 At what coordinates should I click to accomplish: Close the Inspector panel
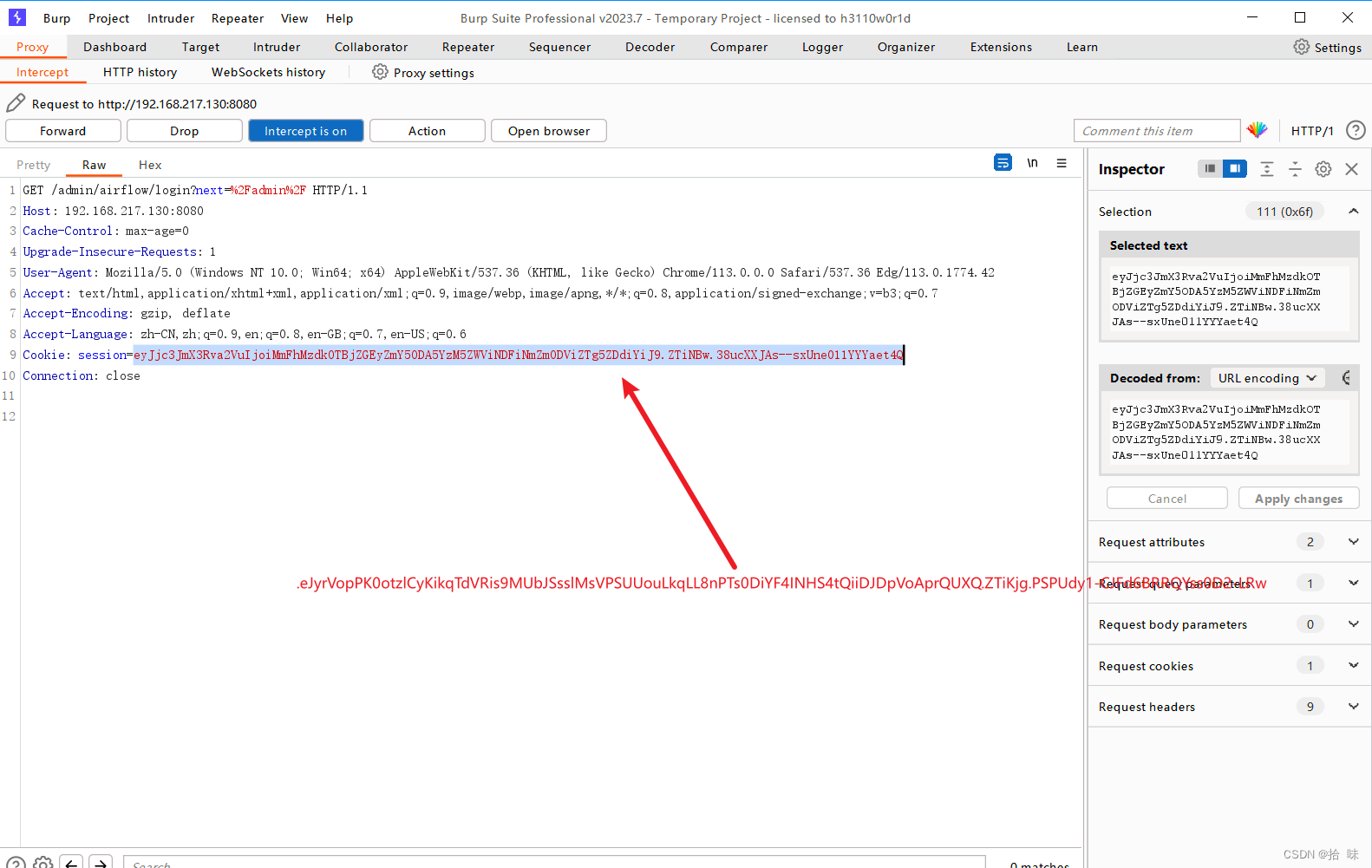[x=1351, y=169]
